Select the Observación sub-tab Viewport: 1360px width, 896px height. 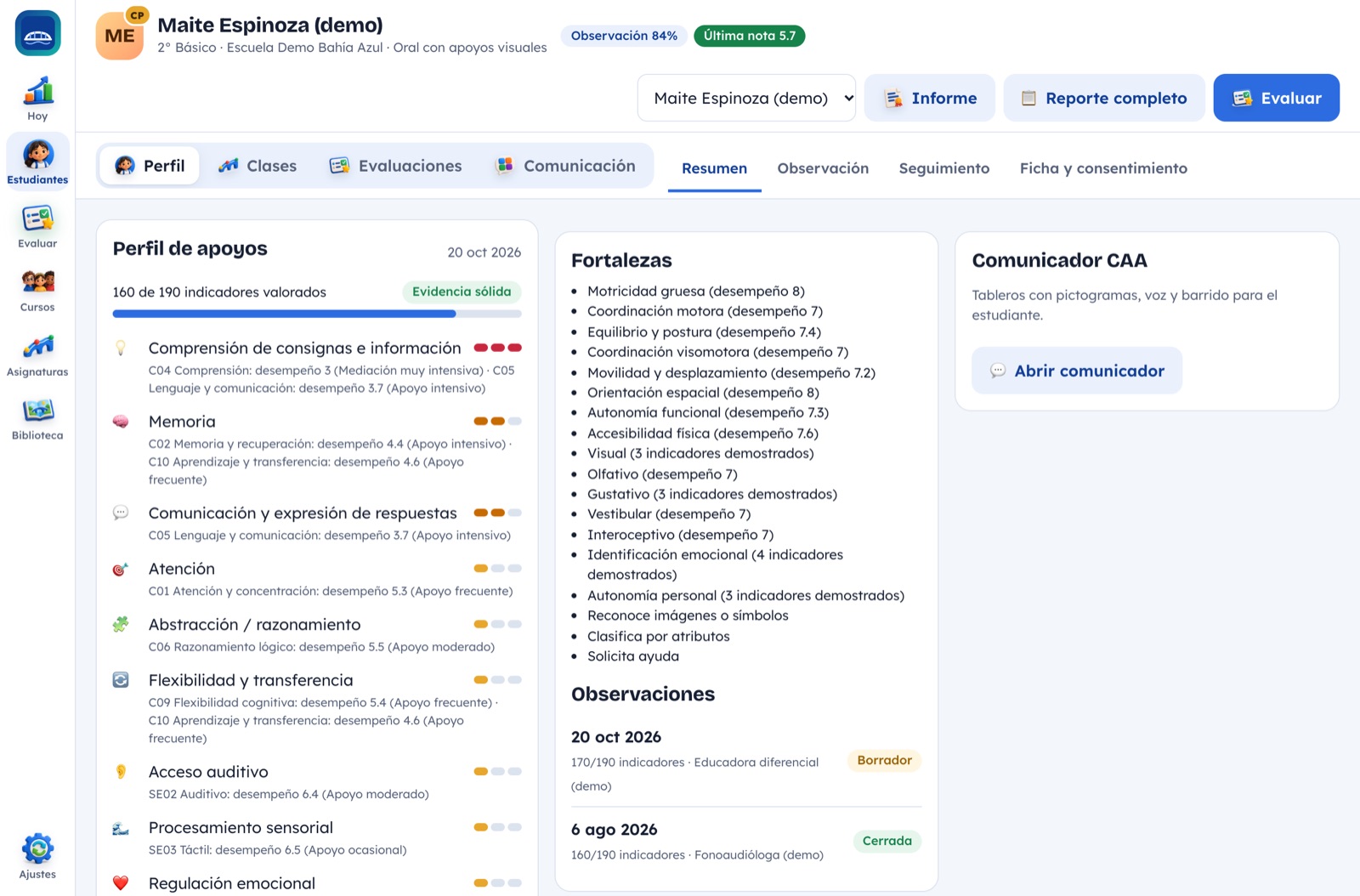click(x=823, y=168)
